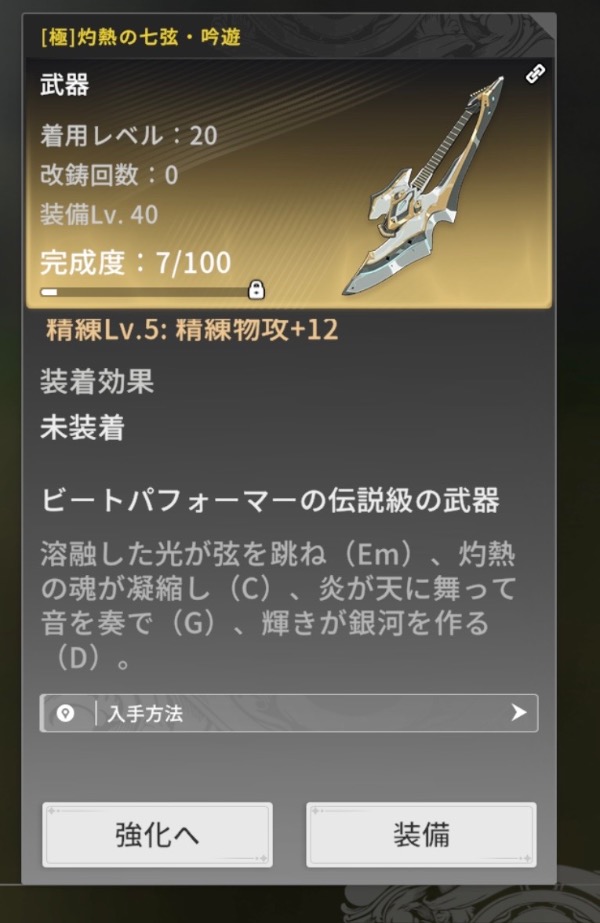Click the 装備Lv. 40 text
Viewport: 600px width, 923px height.
(x=99, y=215)
